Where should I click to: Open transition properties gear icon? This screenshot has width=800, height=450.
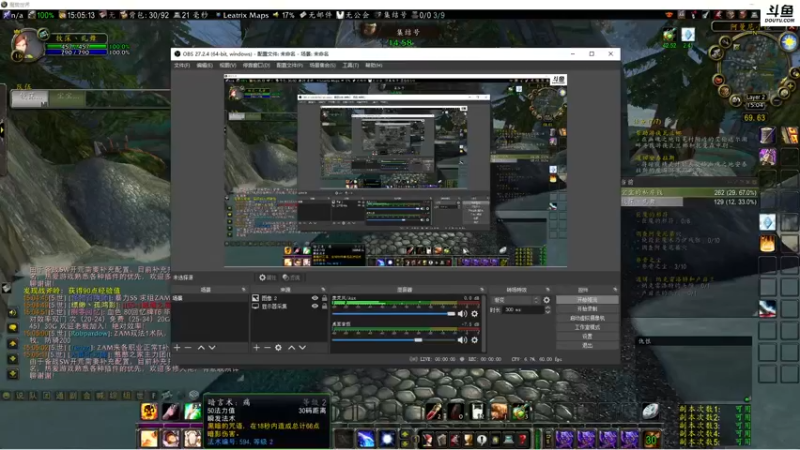click(x=546, y=300)
